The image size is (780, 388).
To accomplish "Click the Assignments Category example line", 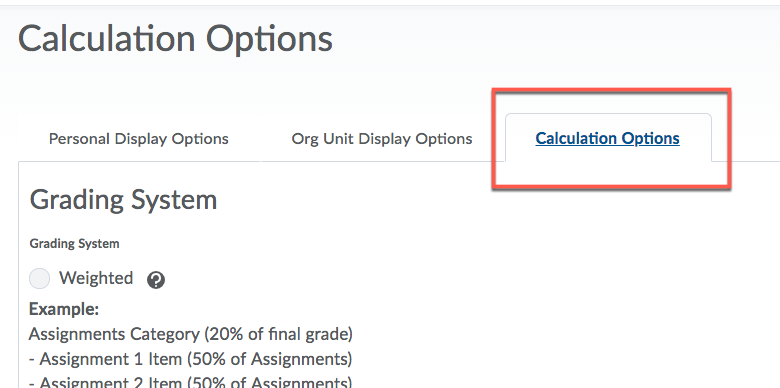I will coord(191,334).
